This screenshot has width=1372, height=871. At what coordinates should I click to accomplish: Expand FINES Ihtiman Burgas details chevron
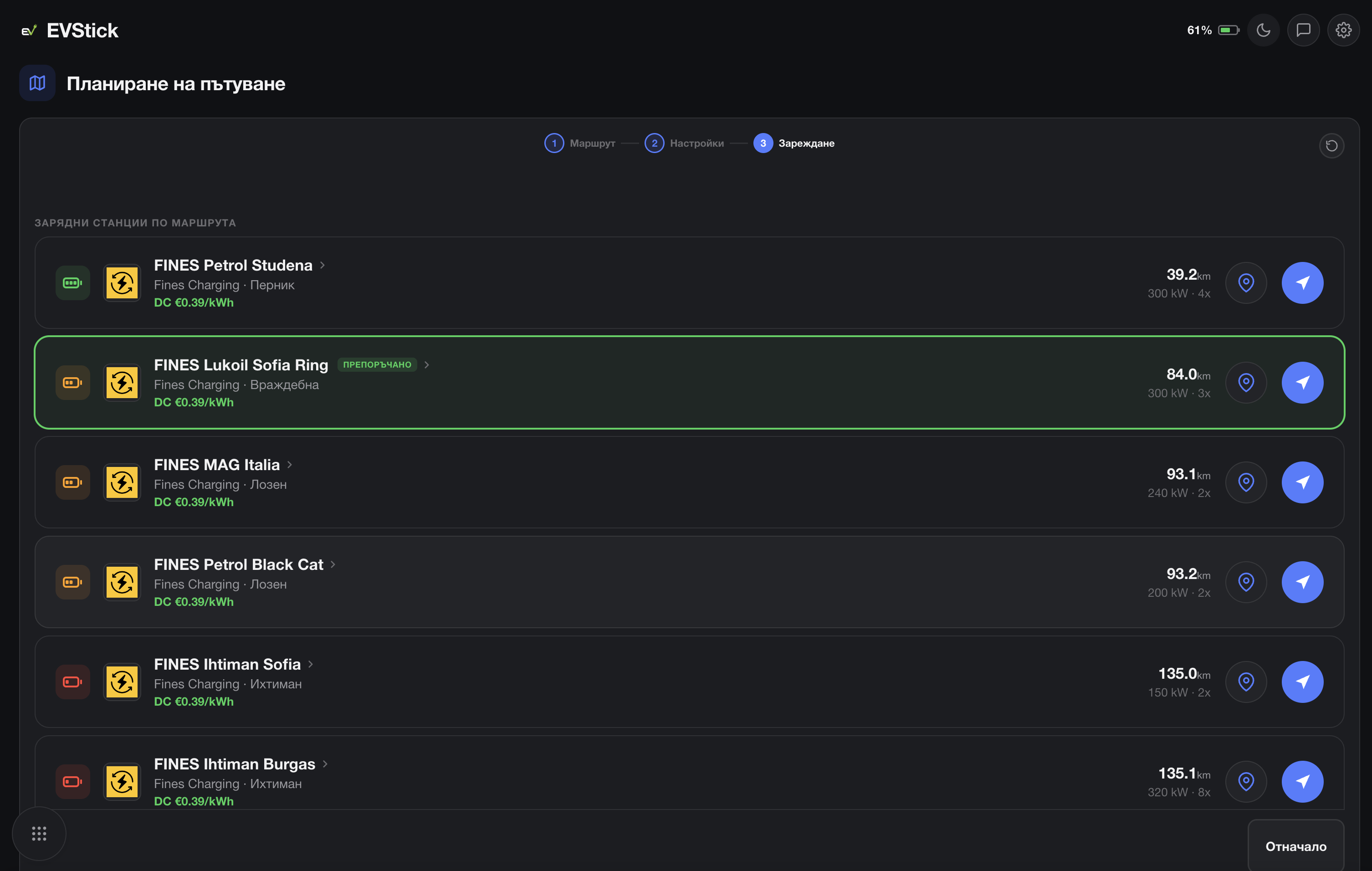pyautogui.click(x=325, y=764)
